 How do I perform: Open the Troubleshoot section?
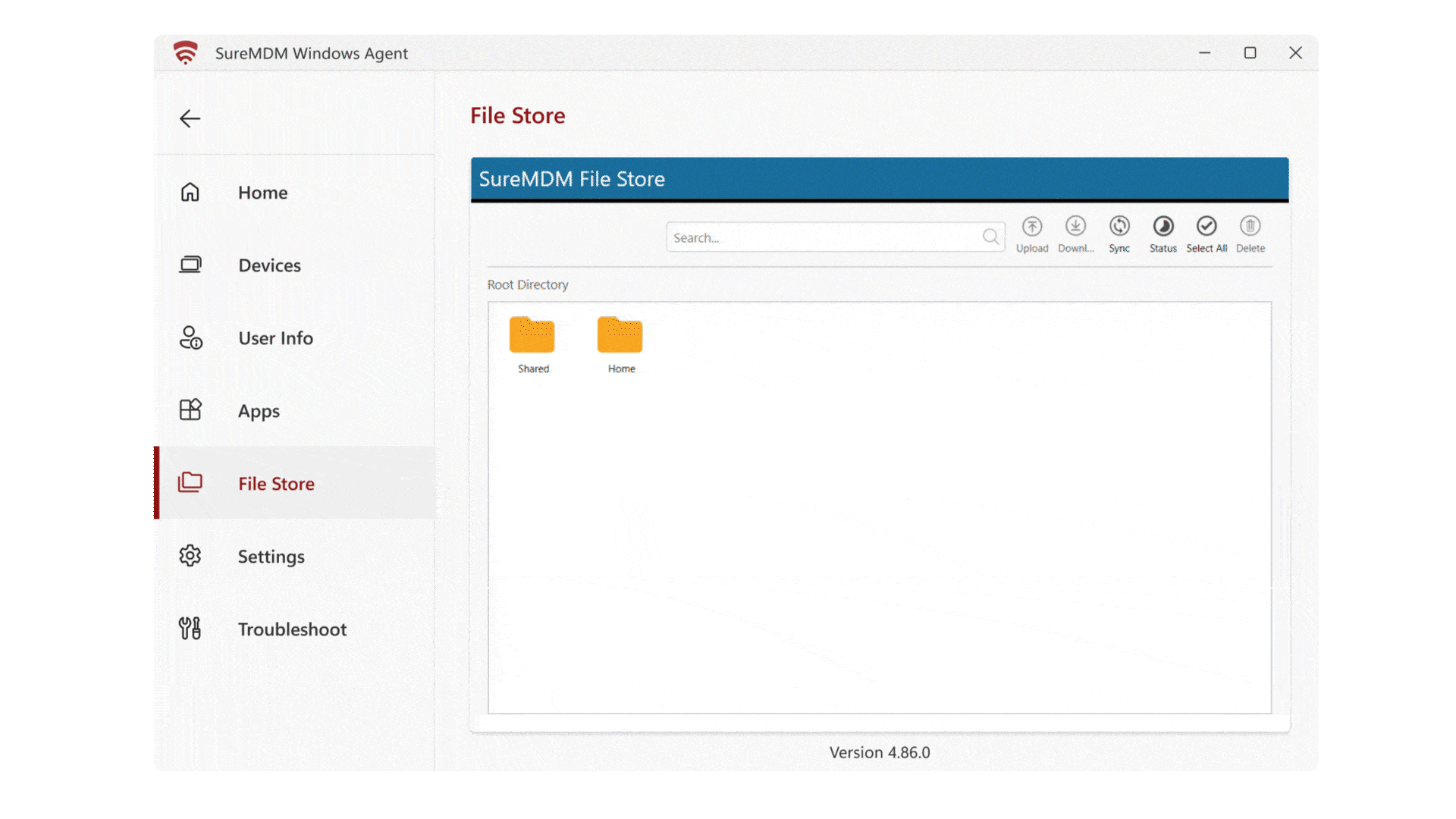click(x=292, y=629)
